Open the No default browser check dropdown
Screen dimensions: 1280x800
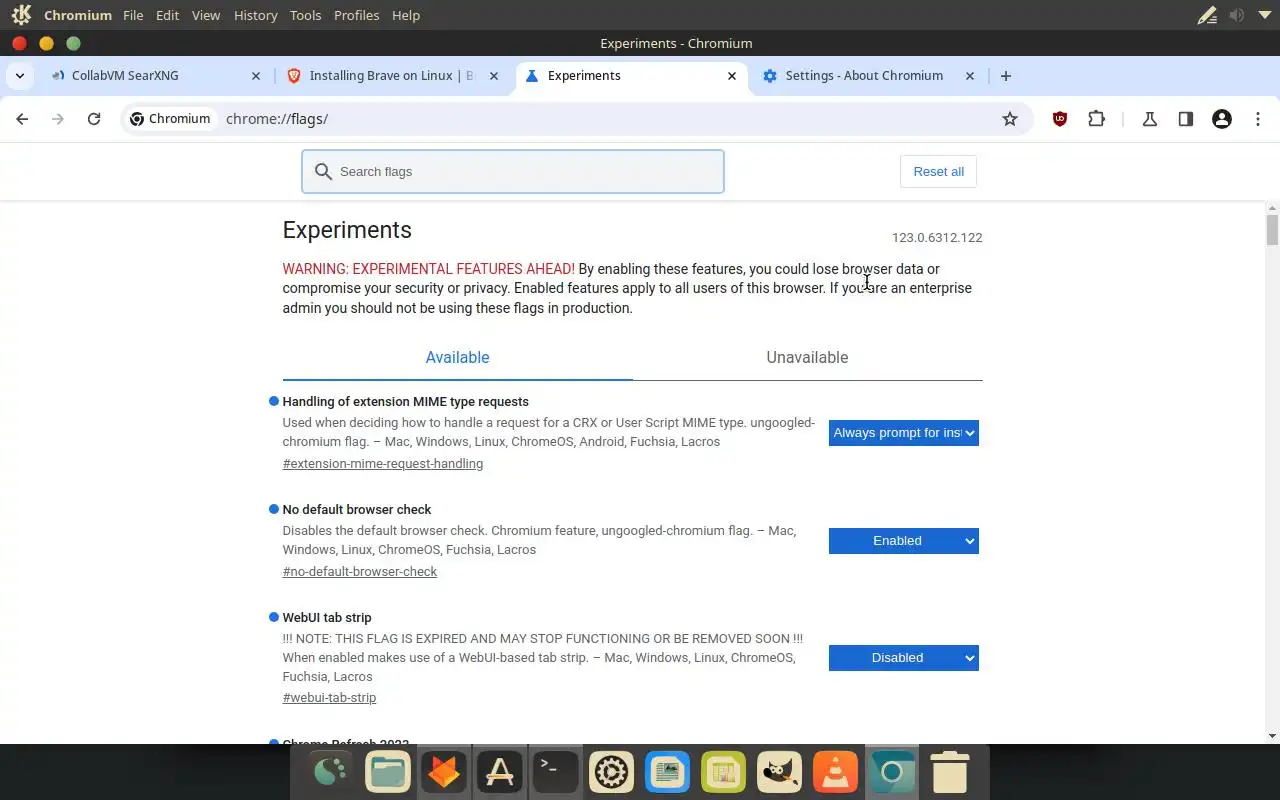tap(903, 541)
